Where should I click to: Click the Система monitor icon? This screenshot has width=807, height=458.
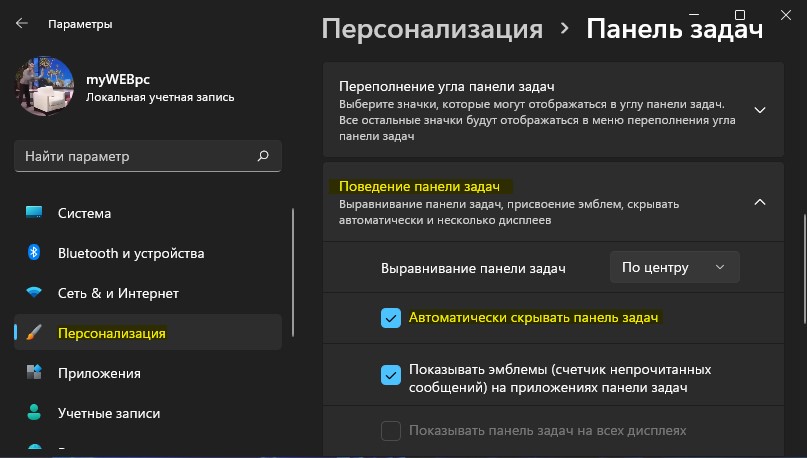click(x=34, y=213)
